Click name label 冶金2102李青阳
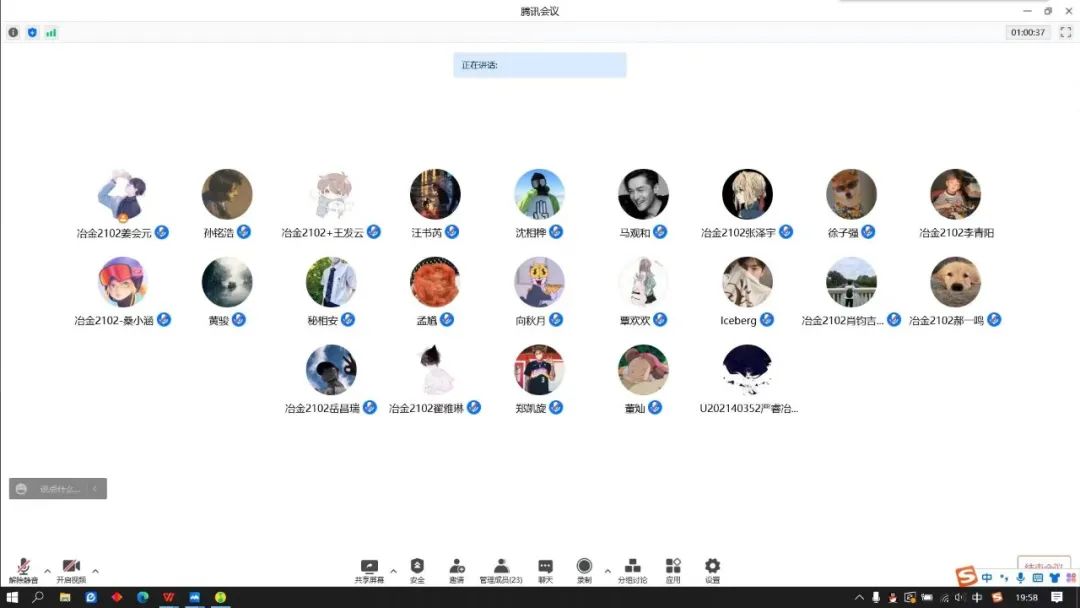 pos(956,233)
